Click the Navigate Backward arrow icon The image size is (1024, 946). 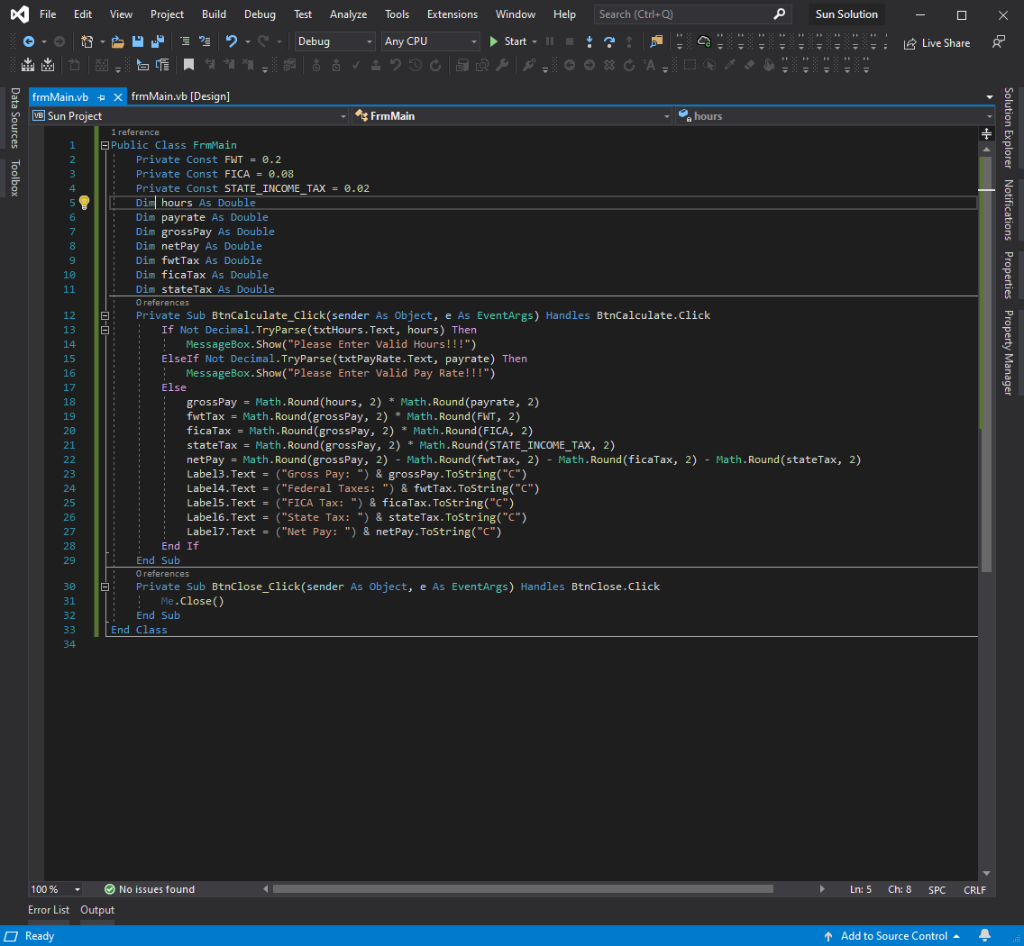coord(27,41)
